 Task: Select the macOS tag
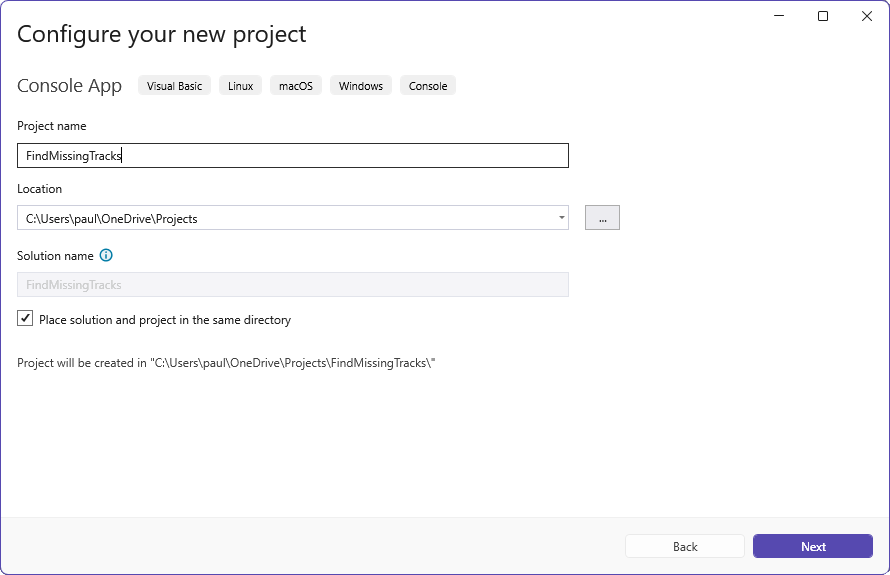[x=296, y=86]
